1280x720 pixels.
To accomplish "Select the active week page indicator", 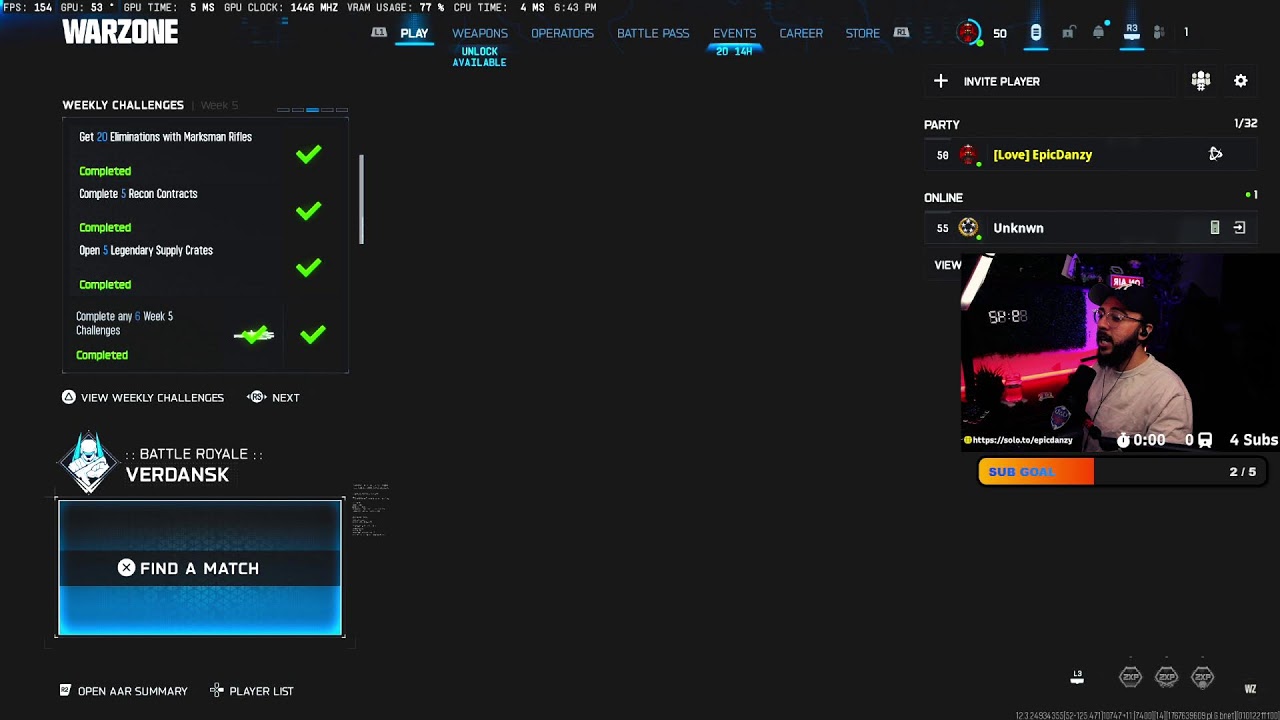I will (313, 109).
